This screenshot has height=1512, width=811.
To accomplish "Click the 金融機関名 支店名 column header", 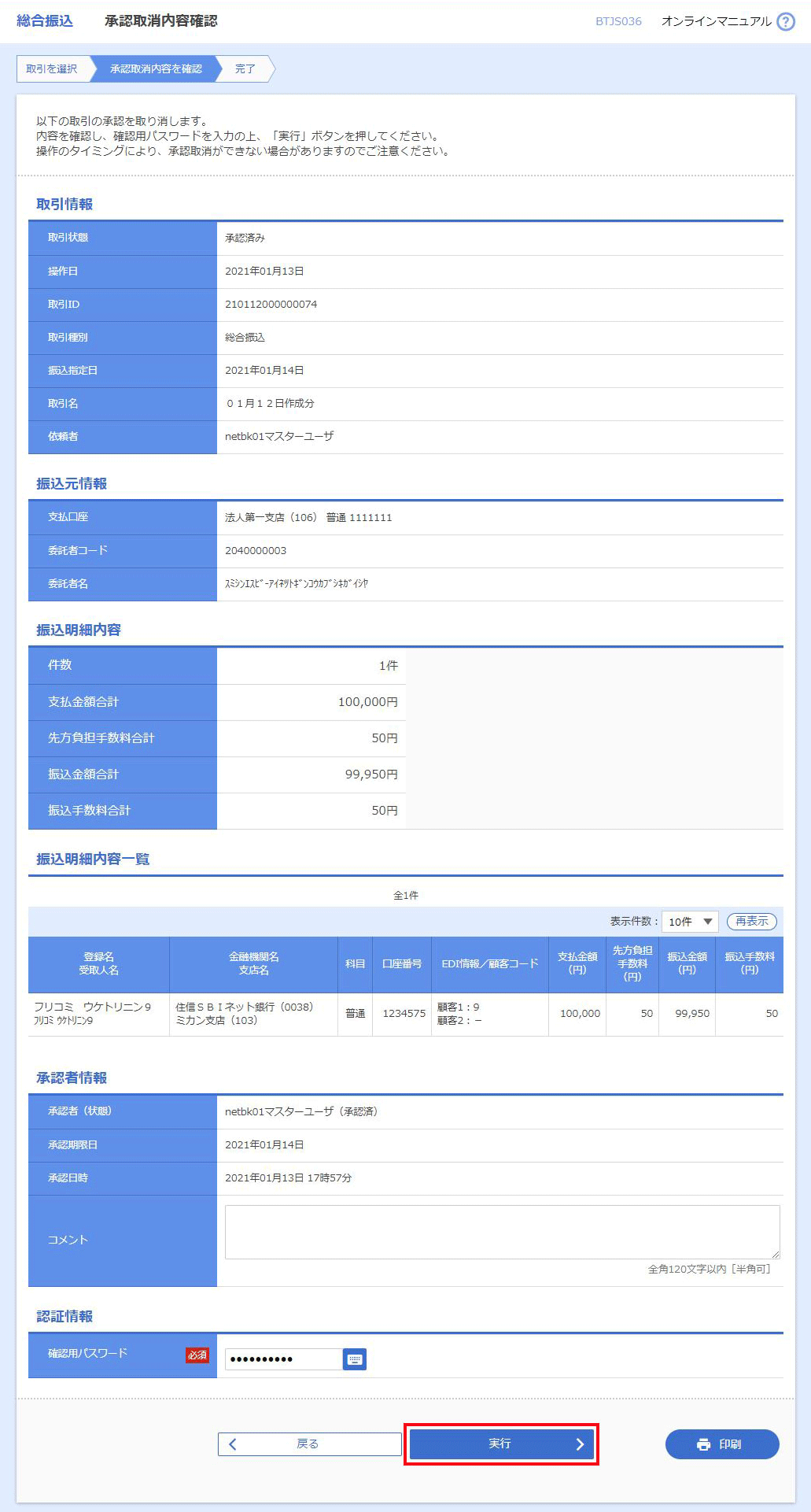I will [253, 963].
